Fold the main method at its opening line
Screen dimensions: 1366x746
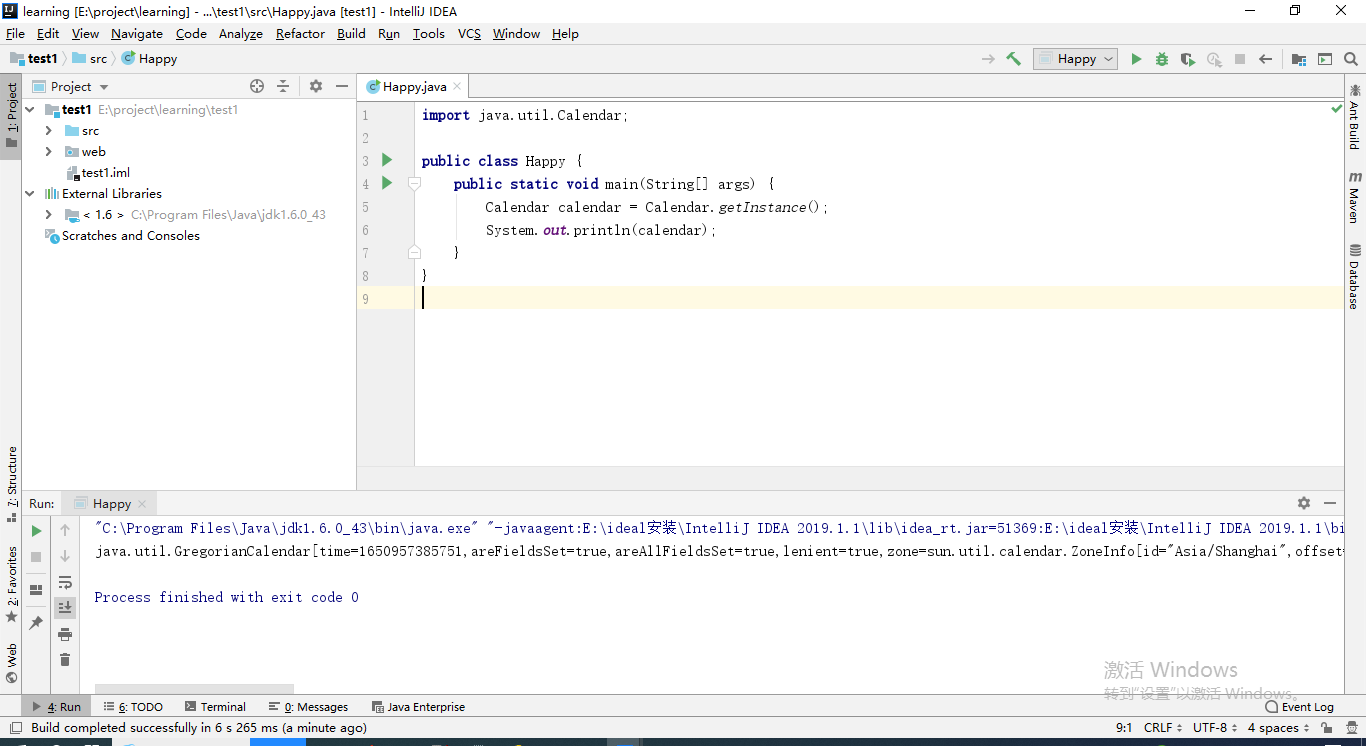(414, 184)
